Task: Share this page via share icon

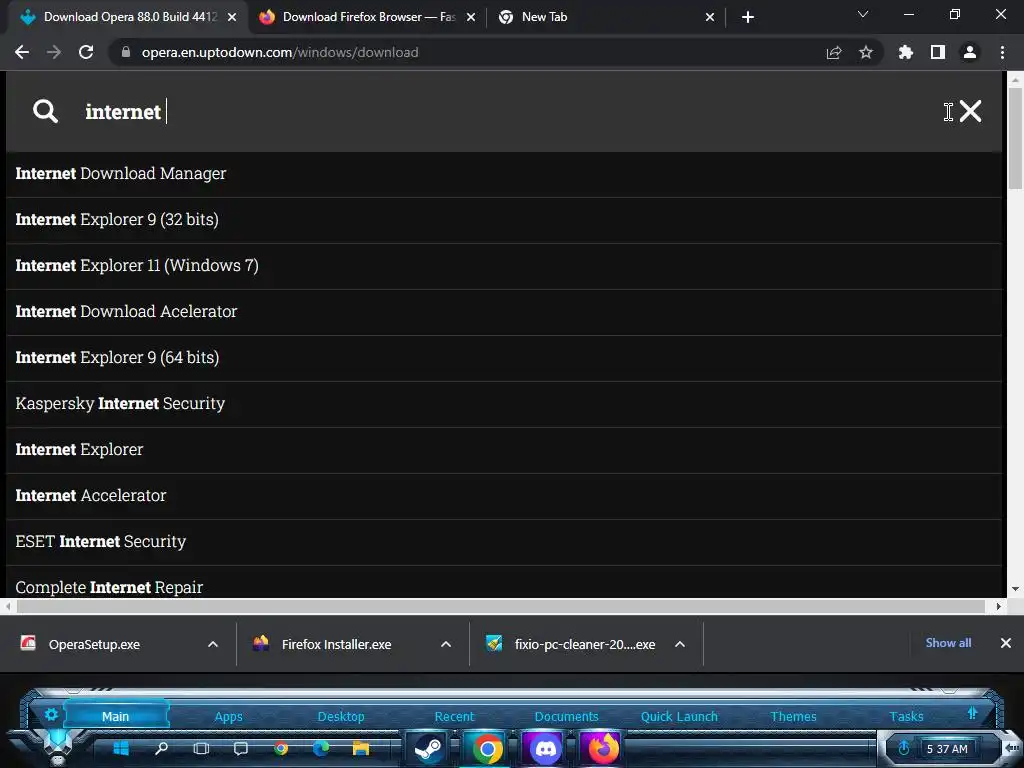Action: point(834,52)
